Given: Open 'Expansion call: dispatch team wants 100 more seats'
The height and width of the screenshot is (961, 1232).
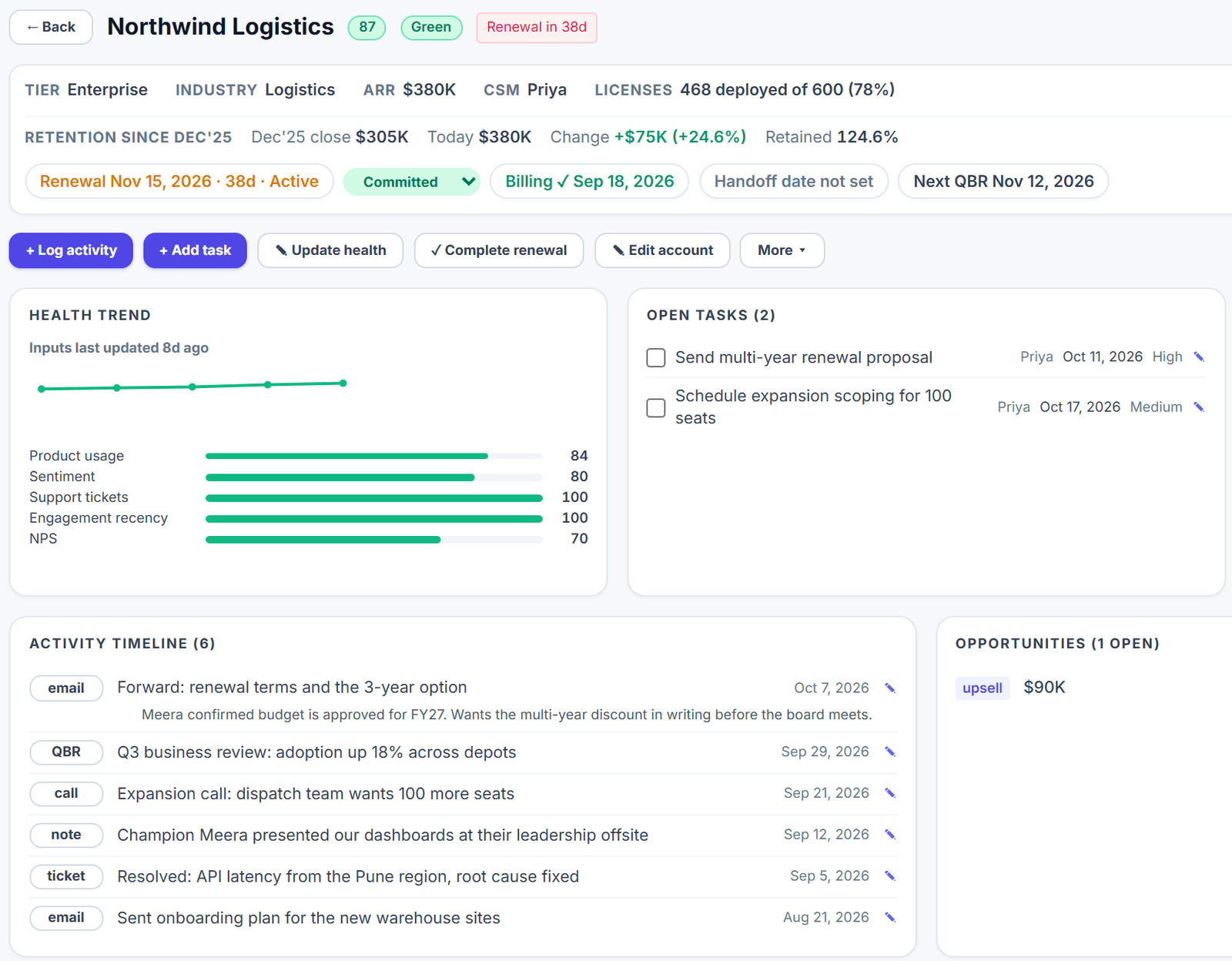Looking at the screenshot, I should [316, 793].
